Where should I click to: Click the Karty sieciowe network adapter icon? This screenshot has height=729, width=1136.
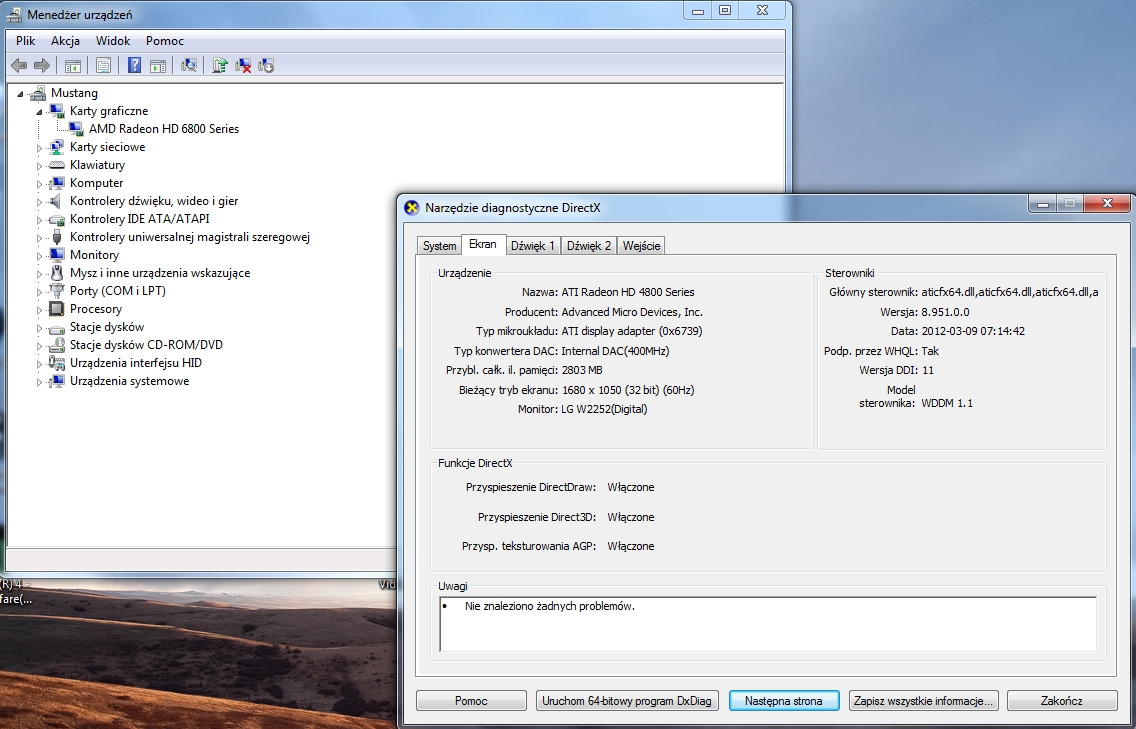[x=57, y=147]
